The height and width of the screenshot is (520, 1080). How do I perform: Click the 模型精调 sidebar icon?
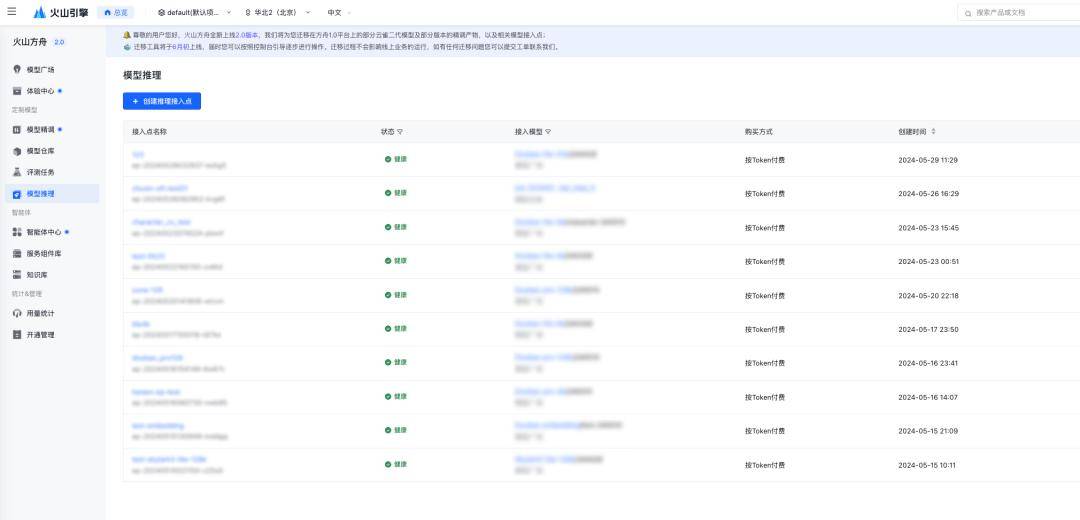click(x=17, y=129)
